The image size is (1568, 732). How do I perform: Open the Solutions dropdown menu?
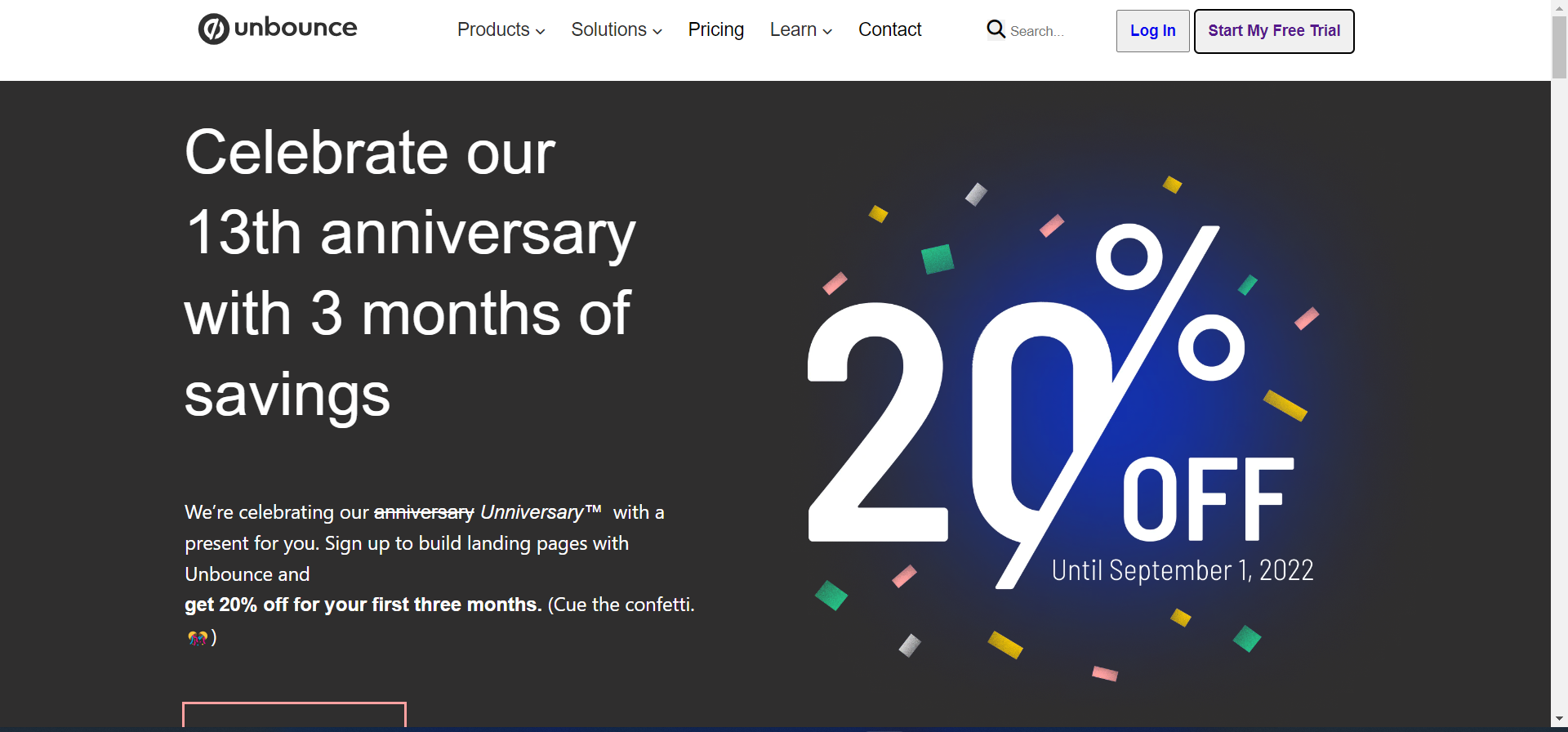pos(617,30)
